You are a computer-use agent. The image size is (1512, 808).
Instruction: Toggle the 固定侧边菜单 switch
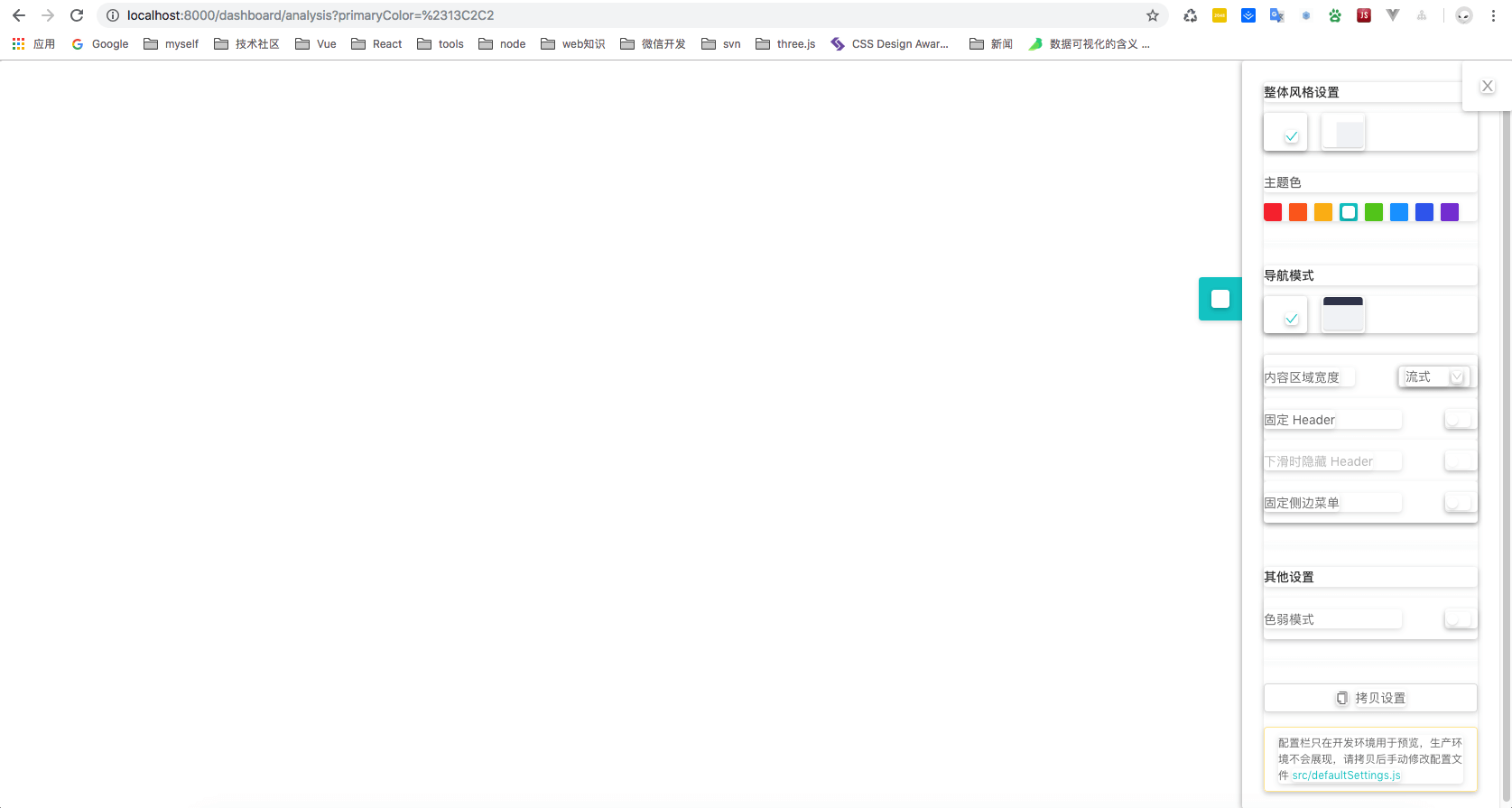coord(1459,503)
